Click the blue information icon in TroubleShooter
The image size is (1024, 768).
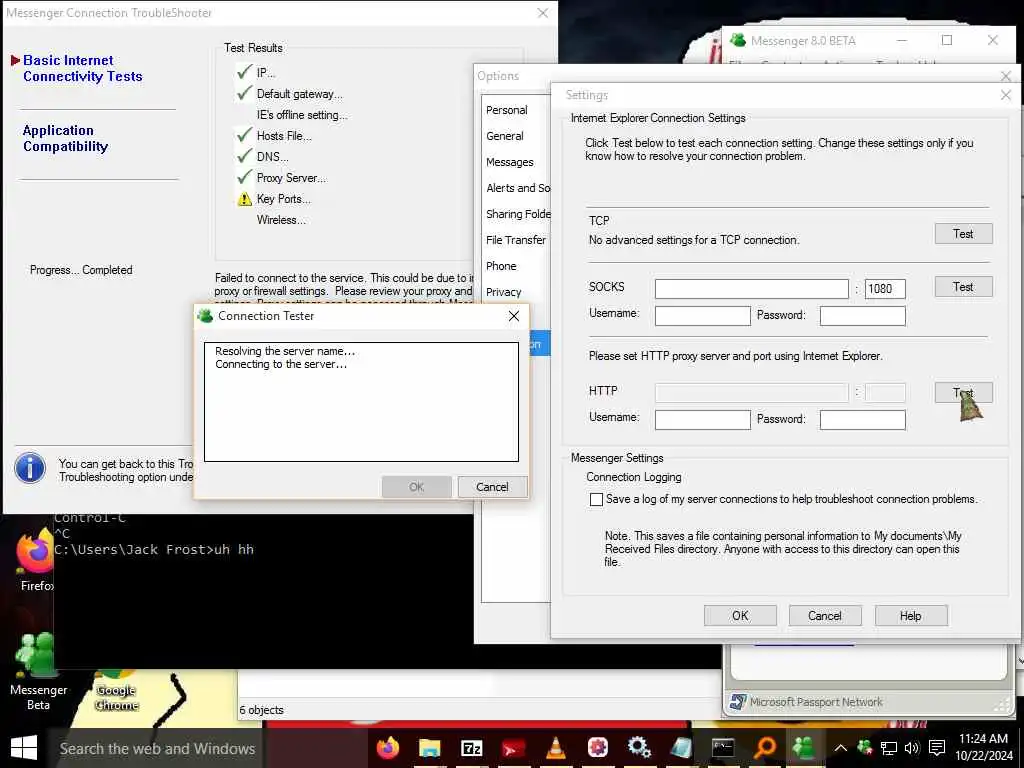point(30,468)
